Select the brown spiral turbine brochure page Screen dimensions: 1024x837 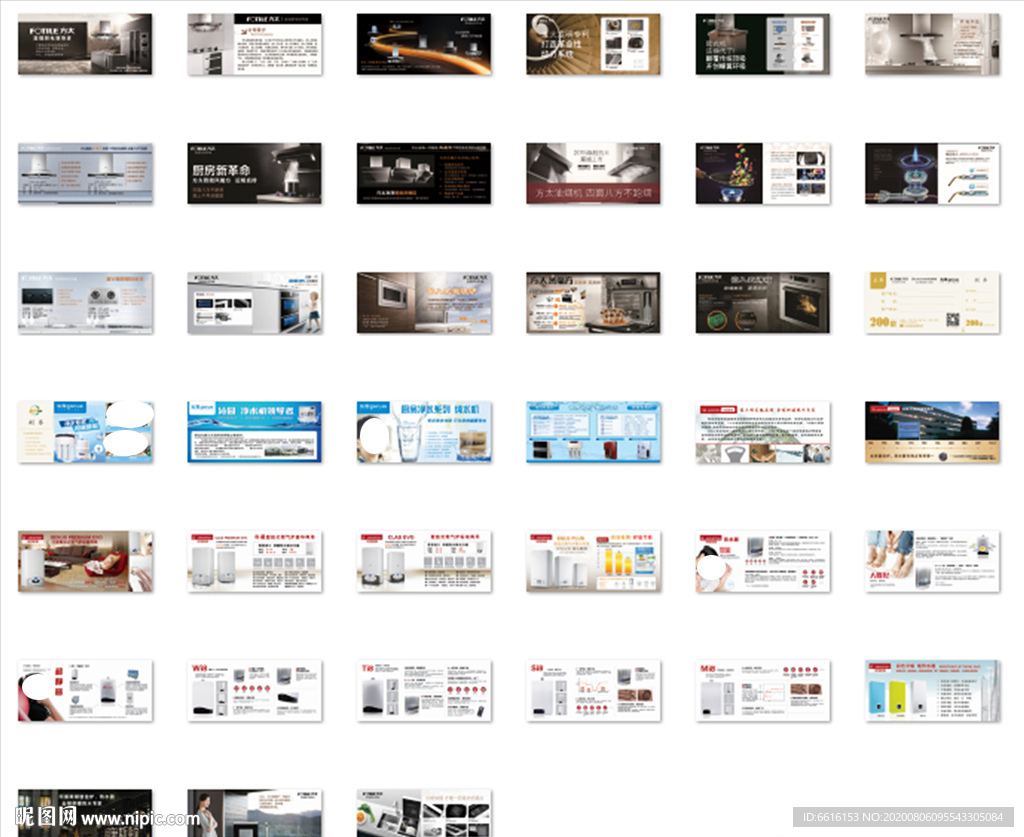pos(593,44)
